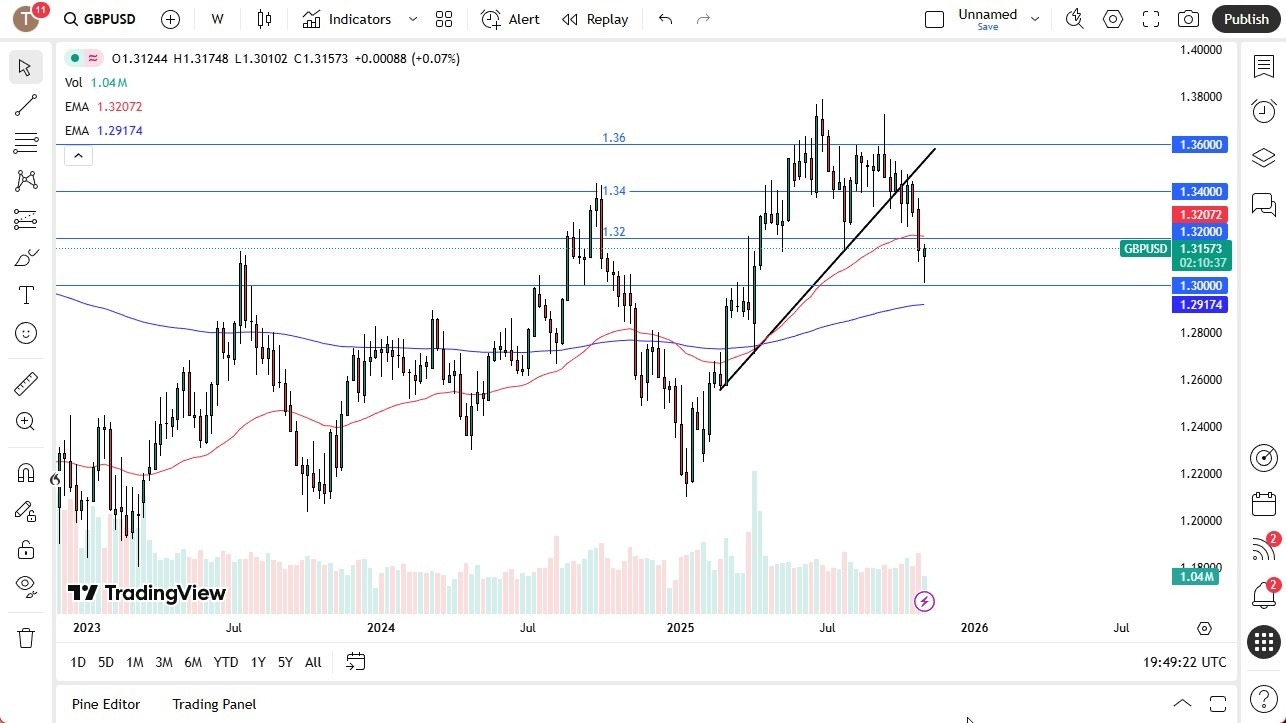Screen dimensions: 1286x723
Task: Open the Object Tree panel
Action: pos(1263,157)
